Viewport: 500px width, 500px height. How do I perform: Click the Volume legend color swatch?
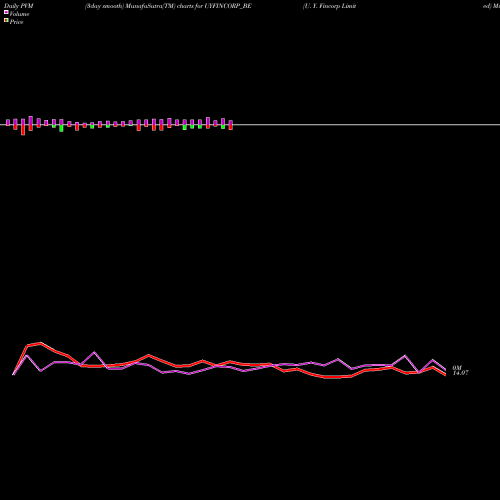click(x=6, y=12)
